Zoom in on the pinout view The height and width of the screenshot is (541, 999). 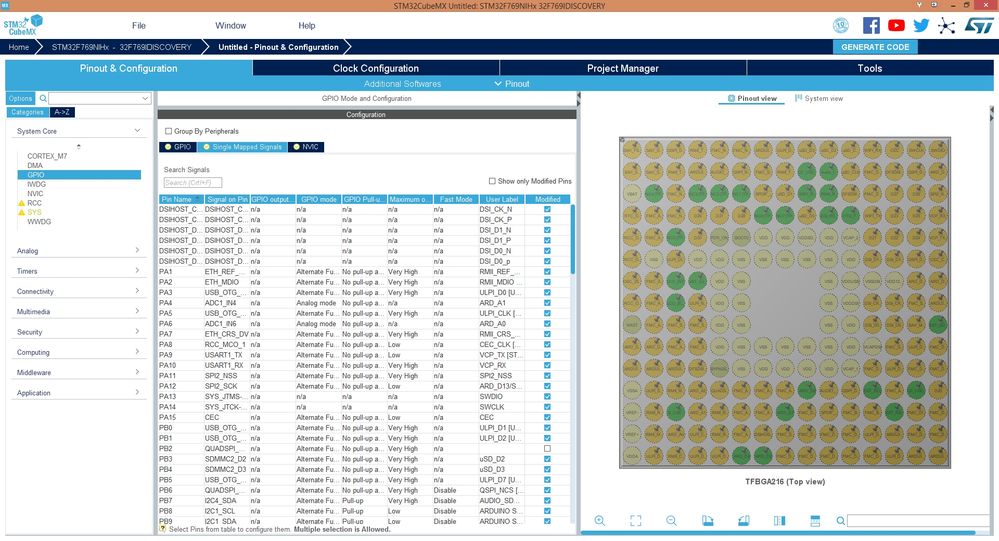(600, 521)
